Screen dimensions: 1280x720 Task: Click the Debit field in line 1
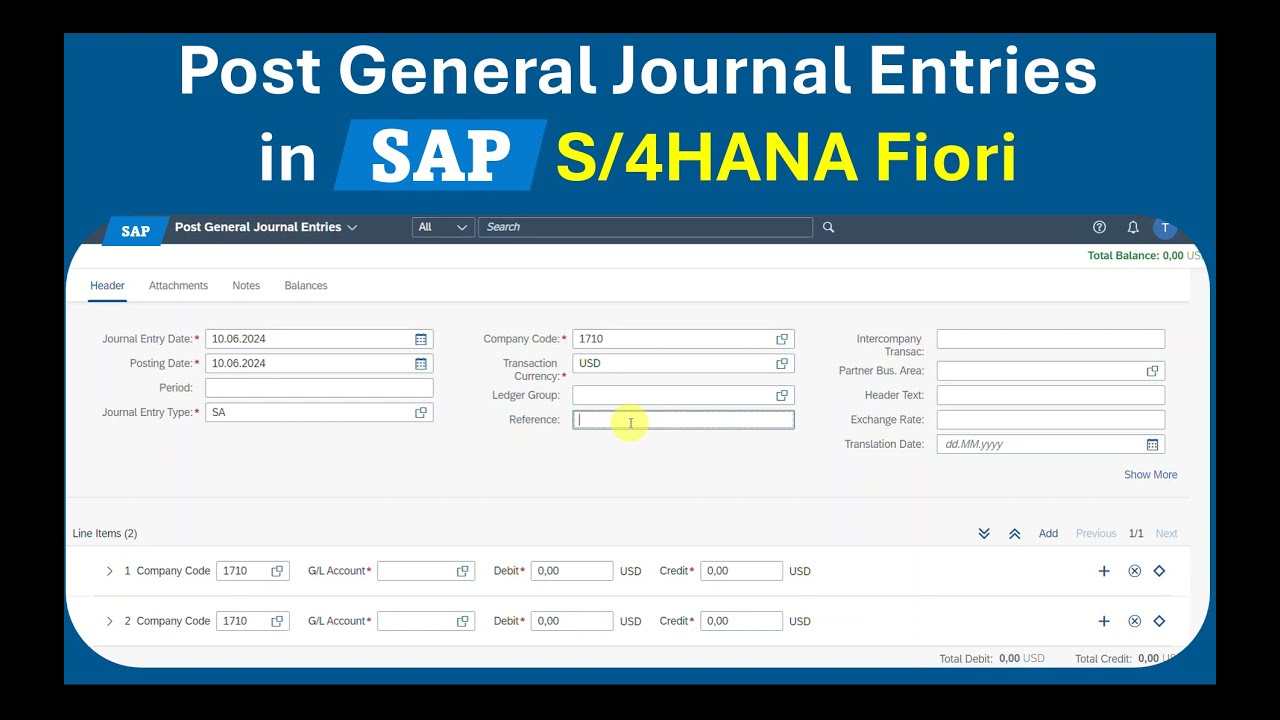pyautogui.click(x=572, y=571)
